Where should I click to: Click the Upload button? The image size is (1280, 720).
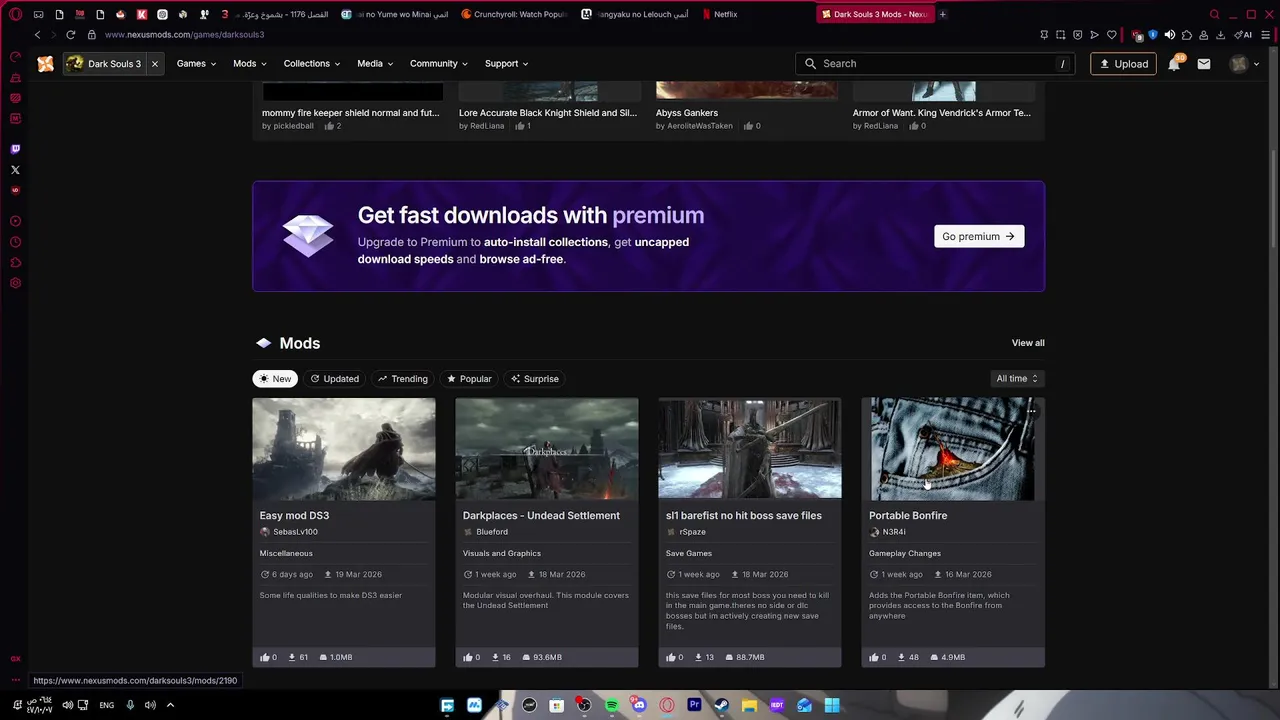pos(1124,64)
